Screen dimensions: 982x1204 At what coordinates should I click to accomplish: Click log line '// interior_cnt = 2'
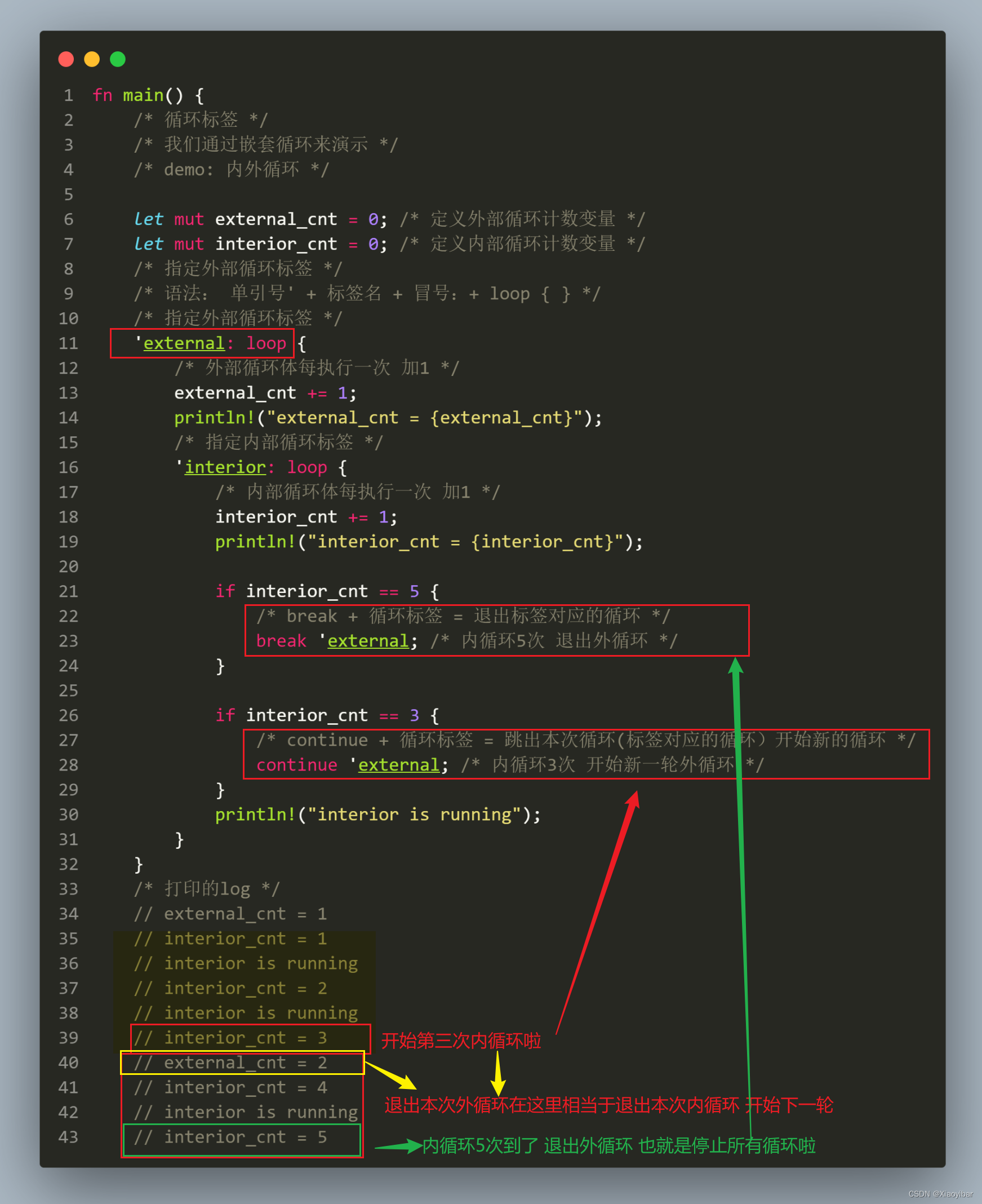[230, 989]
